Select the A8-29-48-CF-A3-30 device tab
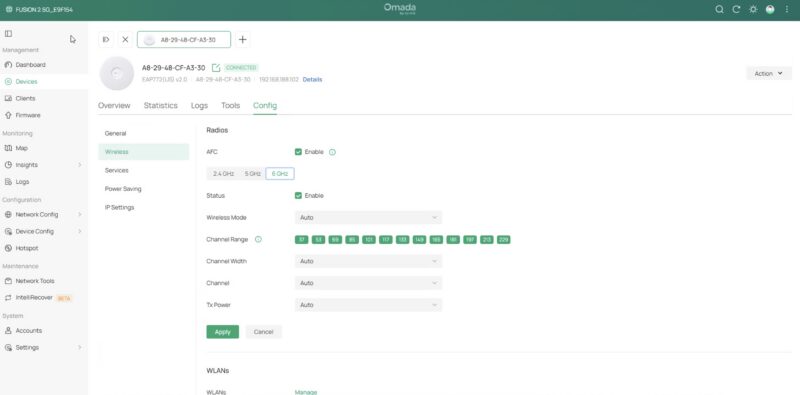Image resolution: width=800 pixels, height=395 pixels. point(184,39)
